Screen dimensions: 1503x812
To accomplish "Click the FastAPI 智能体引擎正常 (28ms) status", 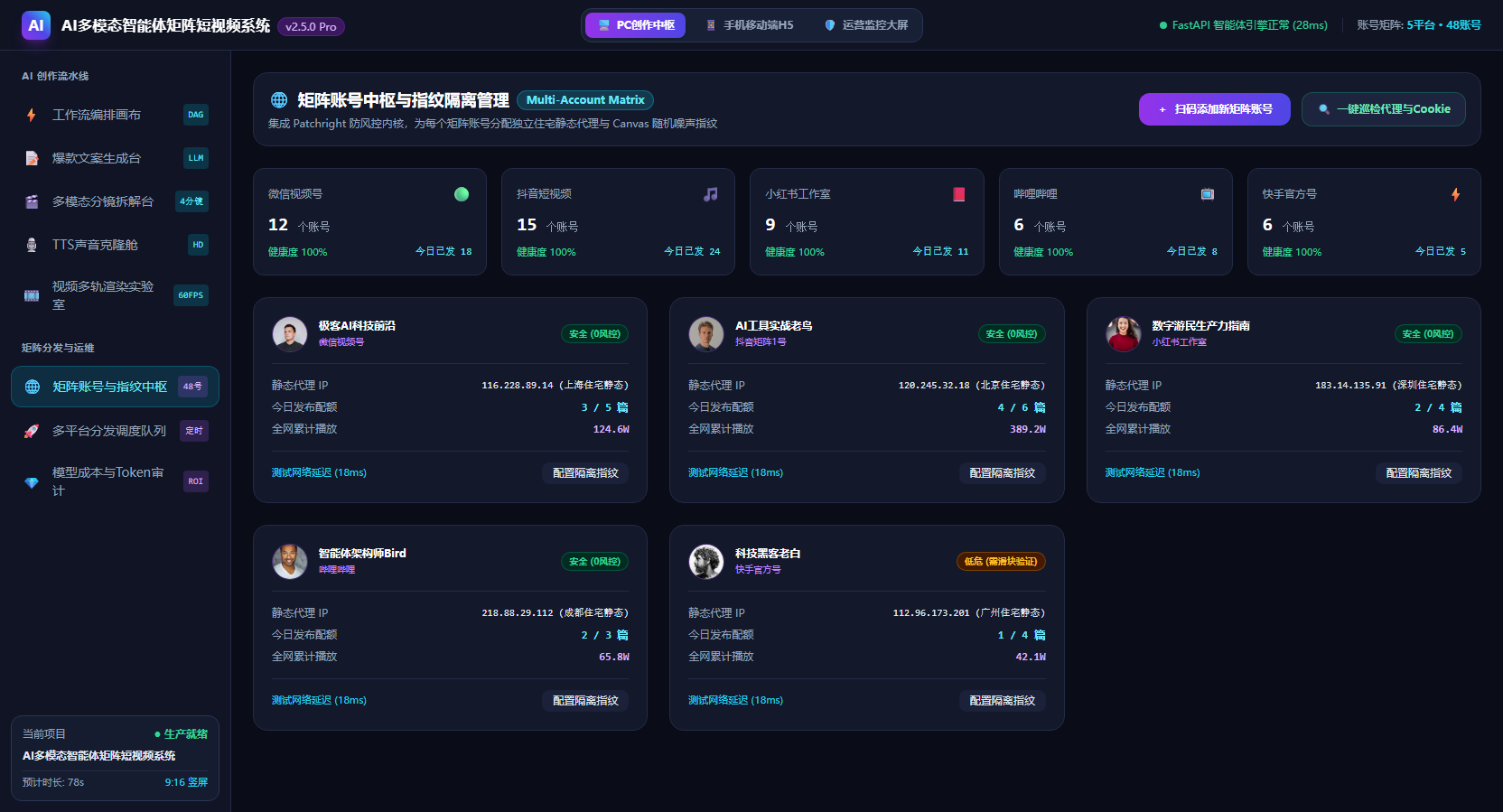I will pyautogui.click(x=1244, y=25).
